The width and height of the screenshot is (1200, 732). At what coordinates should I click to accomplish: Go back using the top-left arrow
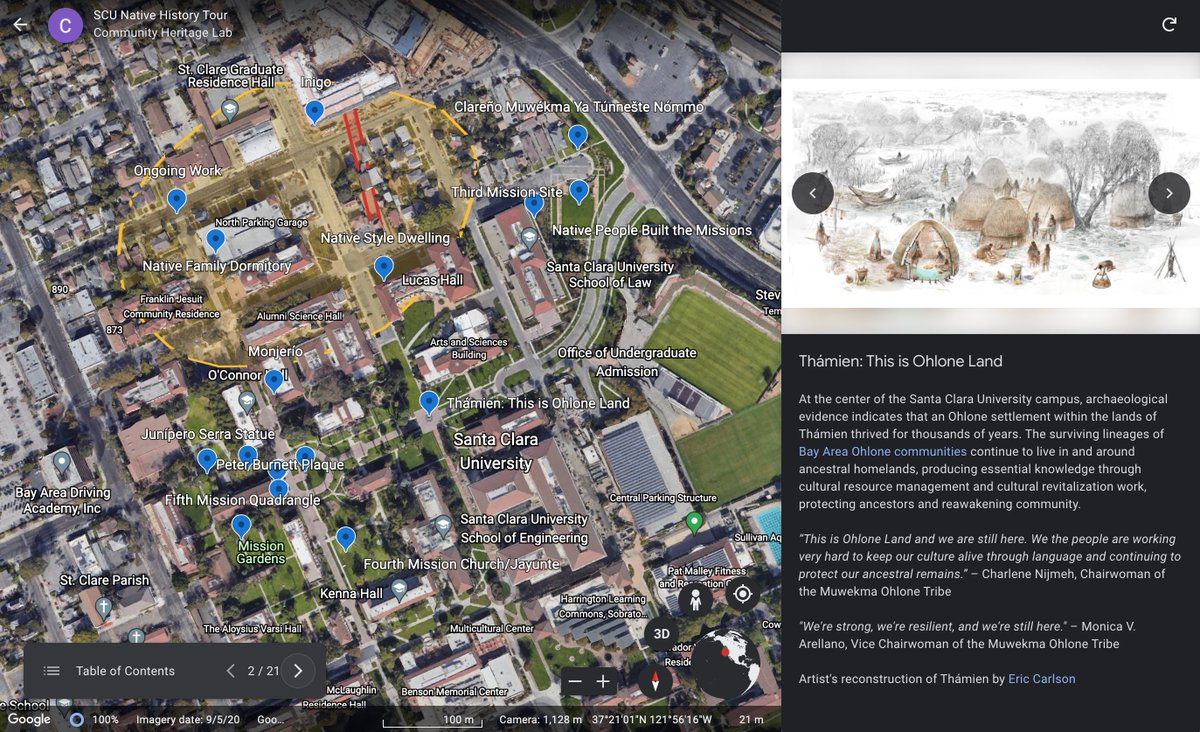pos(21,24)
